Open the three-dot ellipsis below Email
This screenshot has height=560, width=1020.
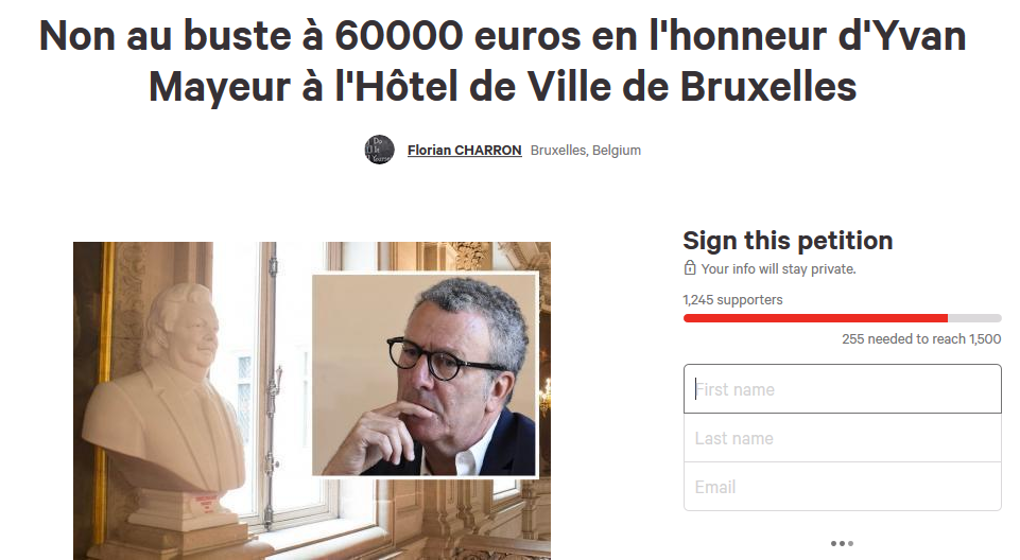842,543
